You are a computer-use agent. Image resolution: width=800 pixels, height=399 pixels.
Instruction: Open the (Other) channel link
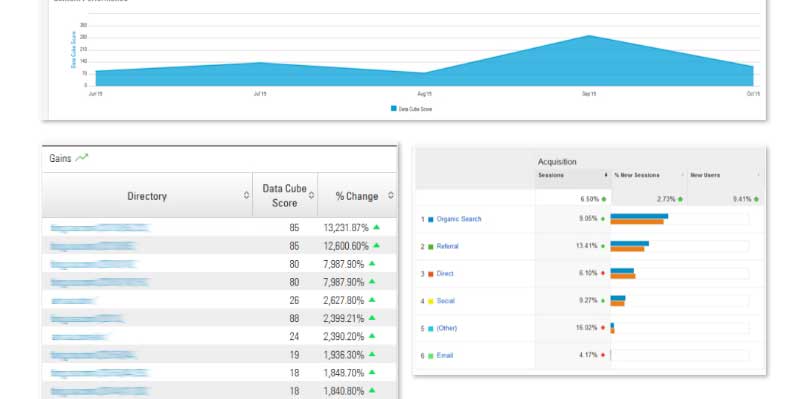446,328
